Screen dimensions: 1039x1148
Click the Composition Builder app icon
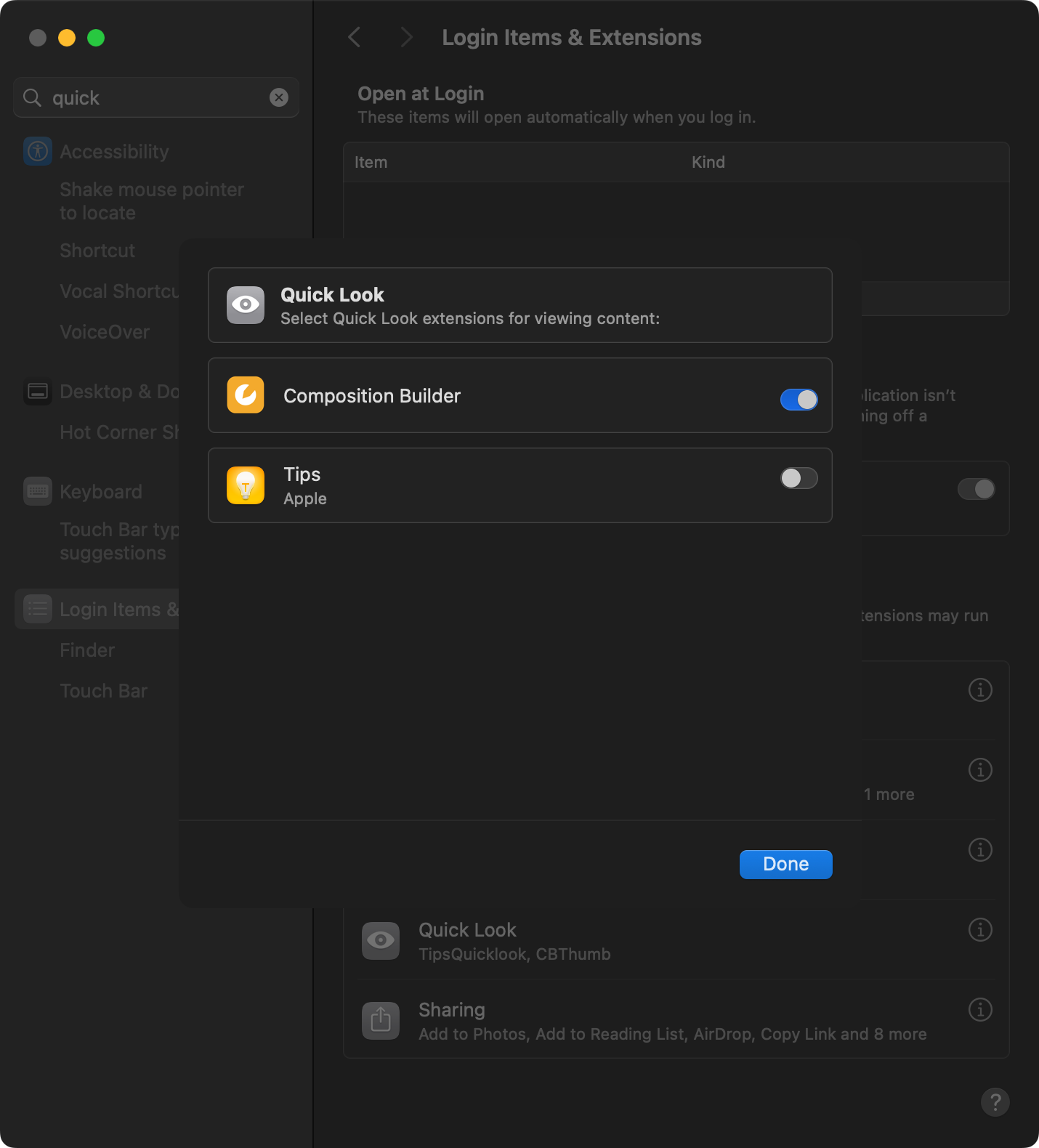246,395
